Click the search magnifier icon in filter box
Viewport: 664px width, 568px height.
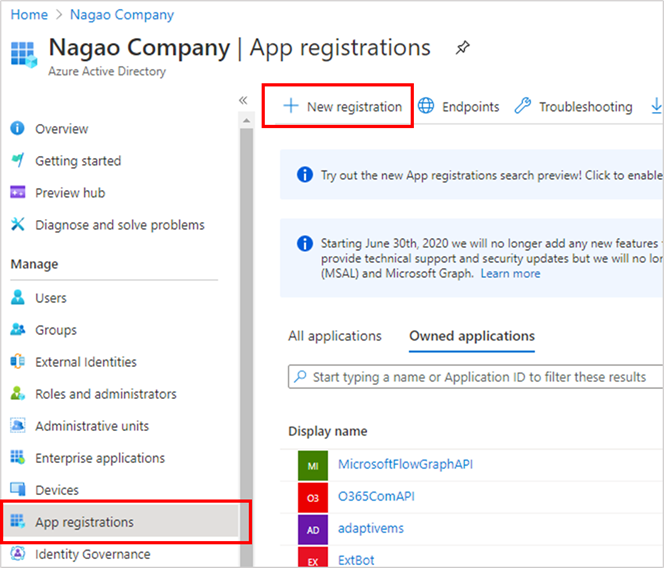click(x=300, y=376)
